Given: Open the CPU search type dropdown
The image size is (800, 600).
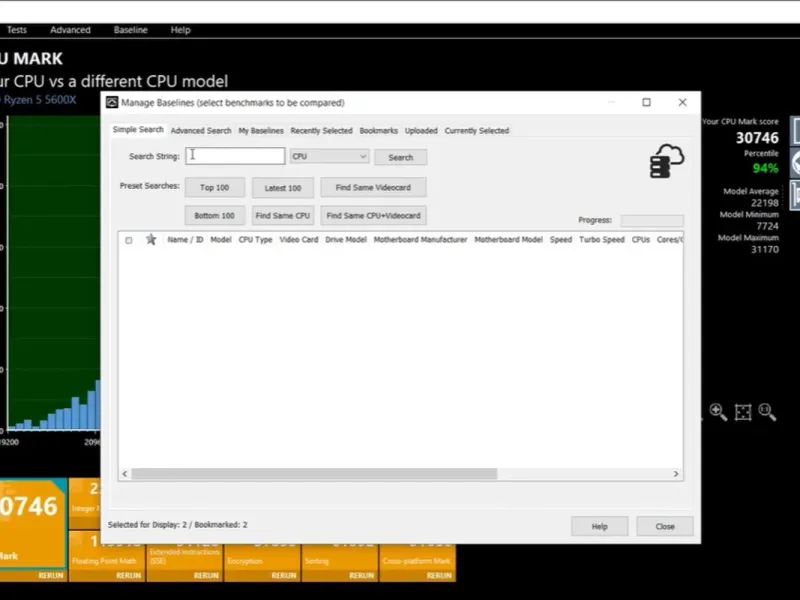Looking at the screenshot, I should click(x=329, y=156).
